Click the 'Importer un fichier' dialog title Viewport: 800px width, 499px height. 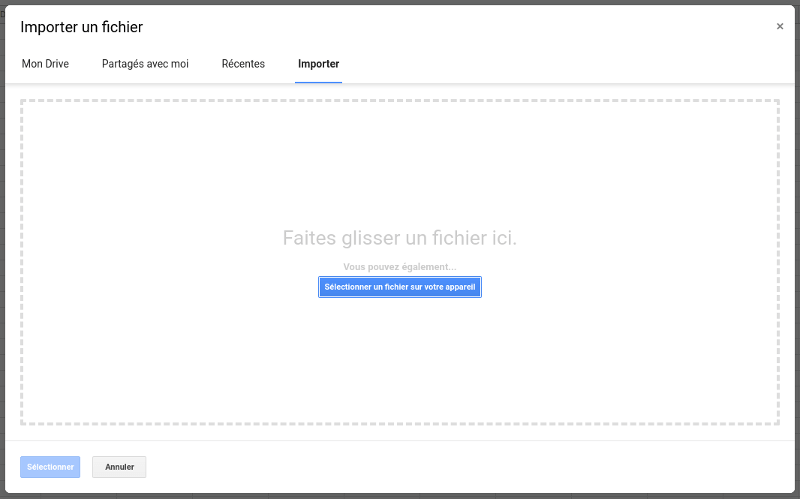pyautogui.click(x=82, y=27)
